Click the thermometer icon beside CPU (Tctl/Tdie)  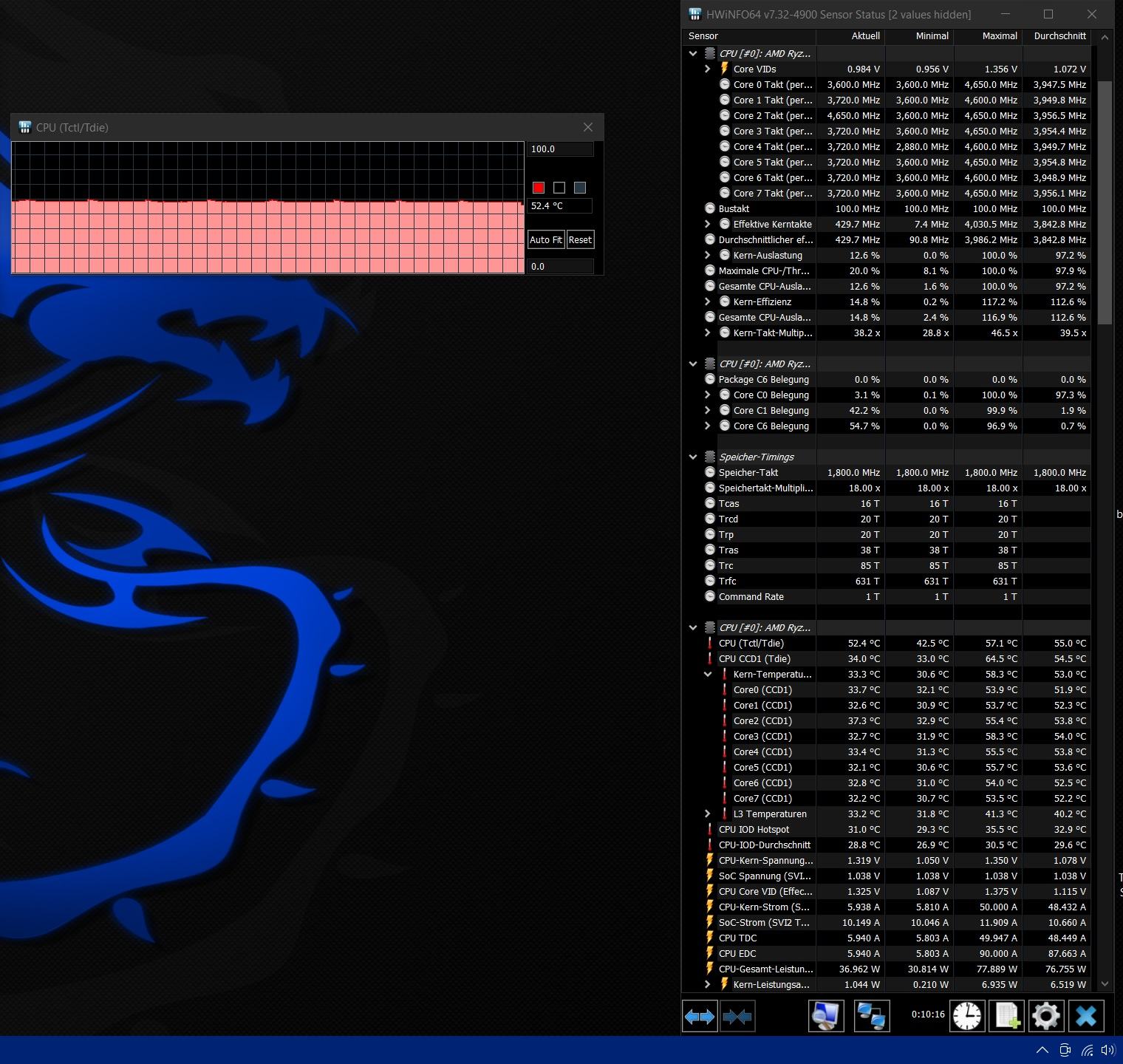[710, 643]
